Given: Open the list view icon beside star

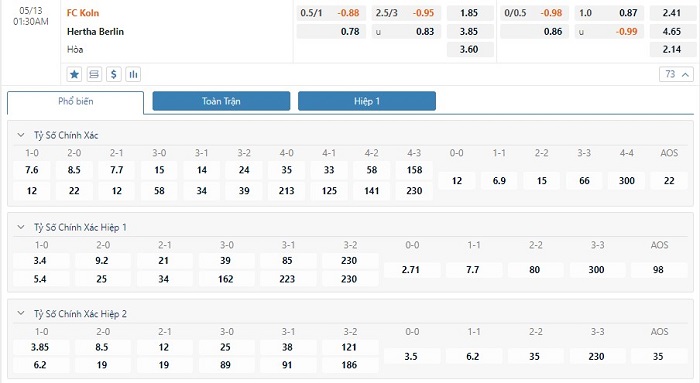Looking at the screenshot, I should tap(94, 74).
